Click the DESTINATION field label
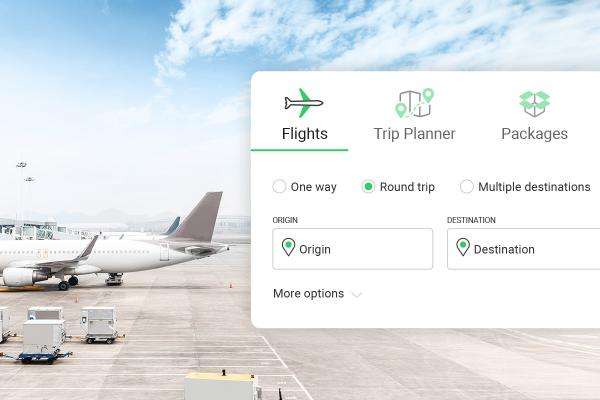This screenshot has height=400, width=600. (471, 220)
